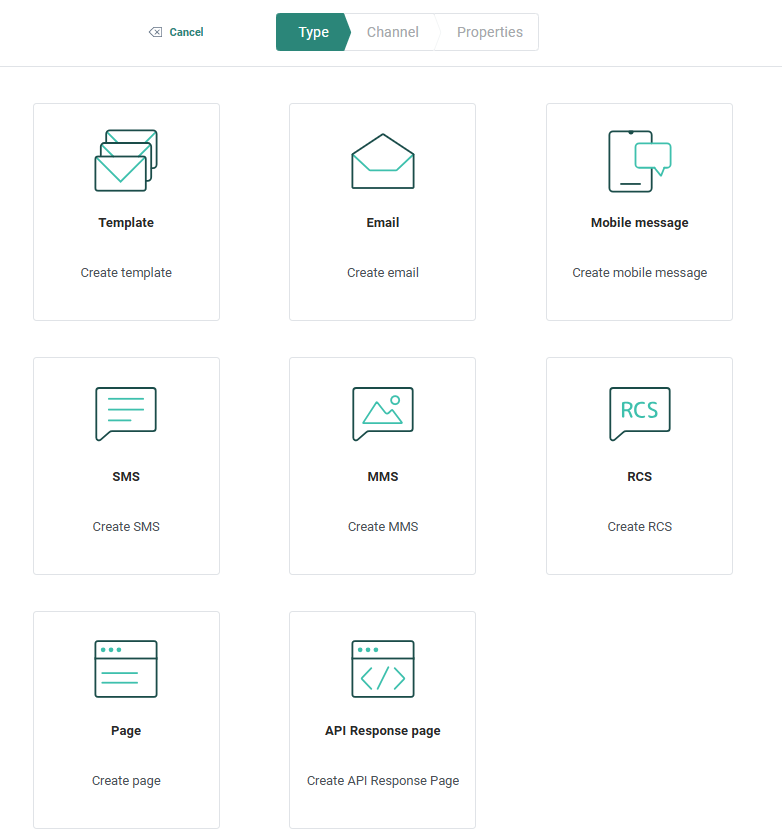Click the "Create template" description text
Image resolution: width=782 pixels, height=836 pixels.
pyautogui.click(x=126, y=273)
